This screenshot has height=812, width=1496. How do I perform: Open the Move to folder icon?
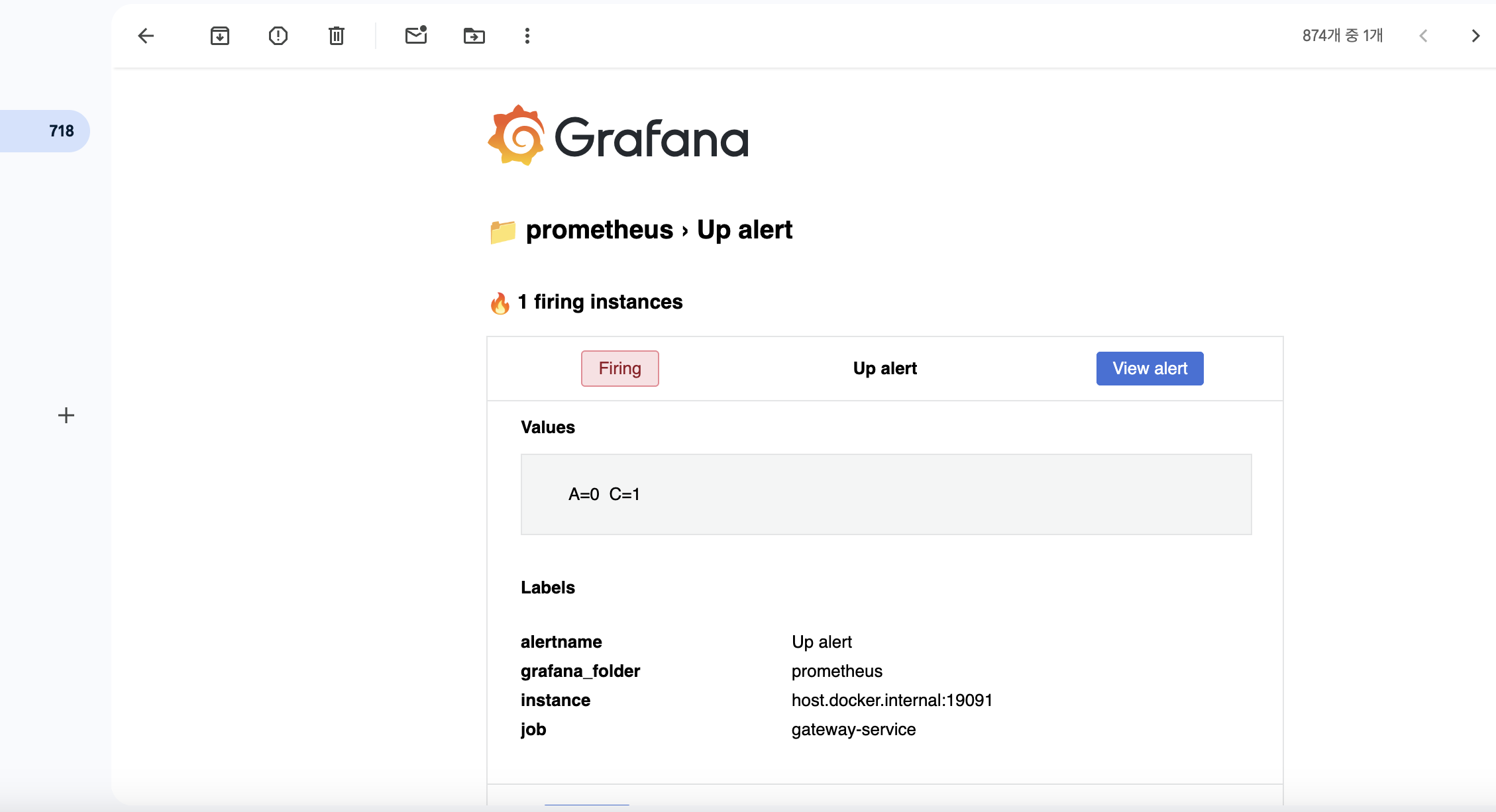[x=474, y=36]
